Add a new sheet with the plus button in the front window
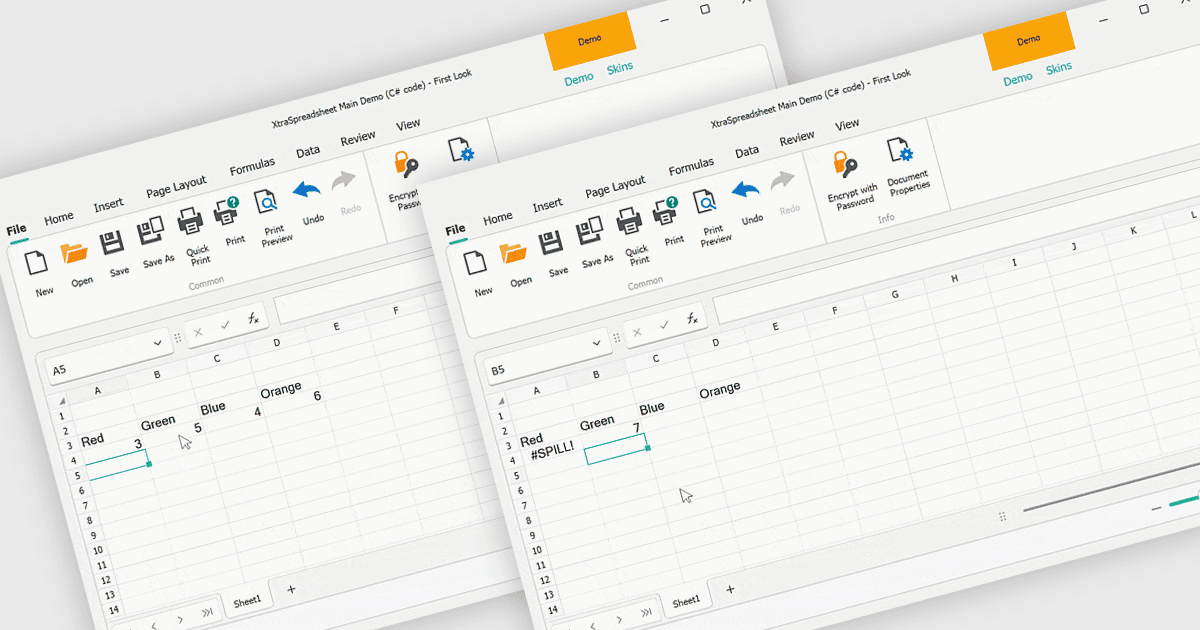 (x=730, y=590)
